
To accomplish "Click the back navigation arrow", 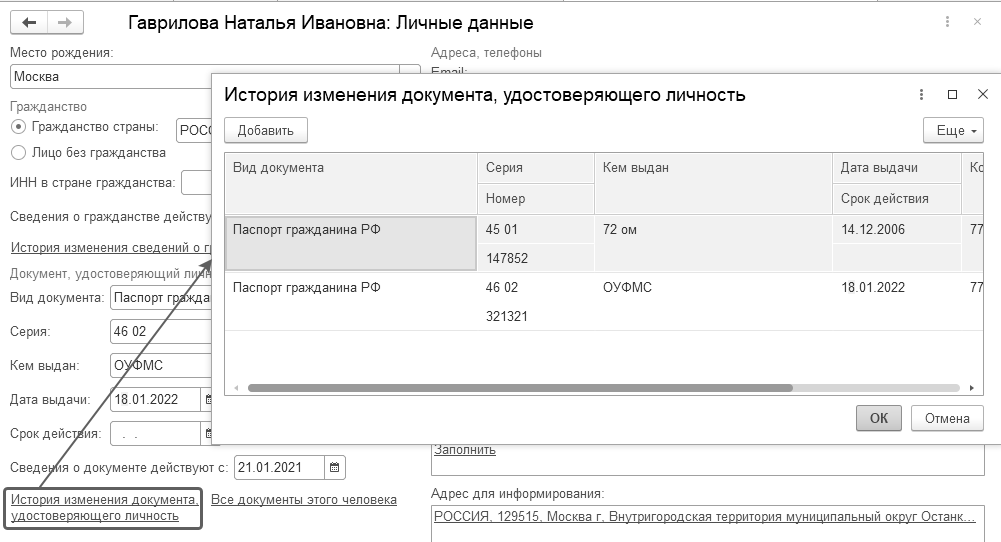I will tap(29, 22).
